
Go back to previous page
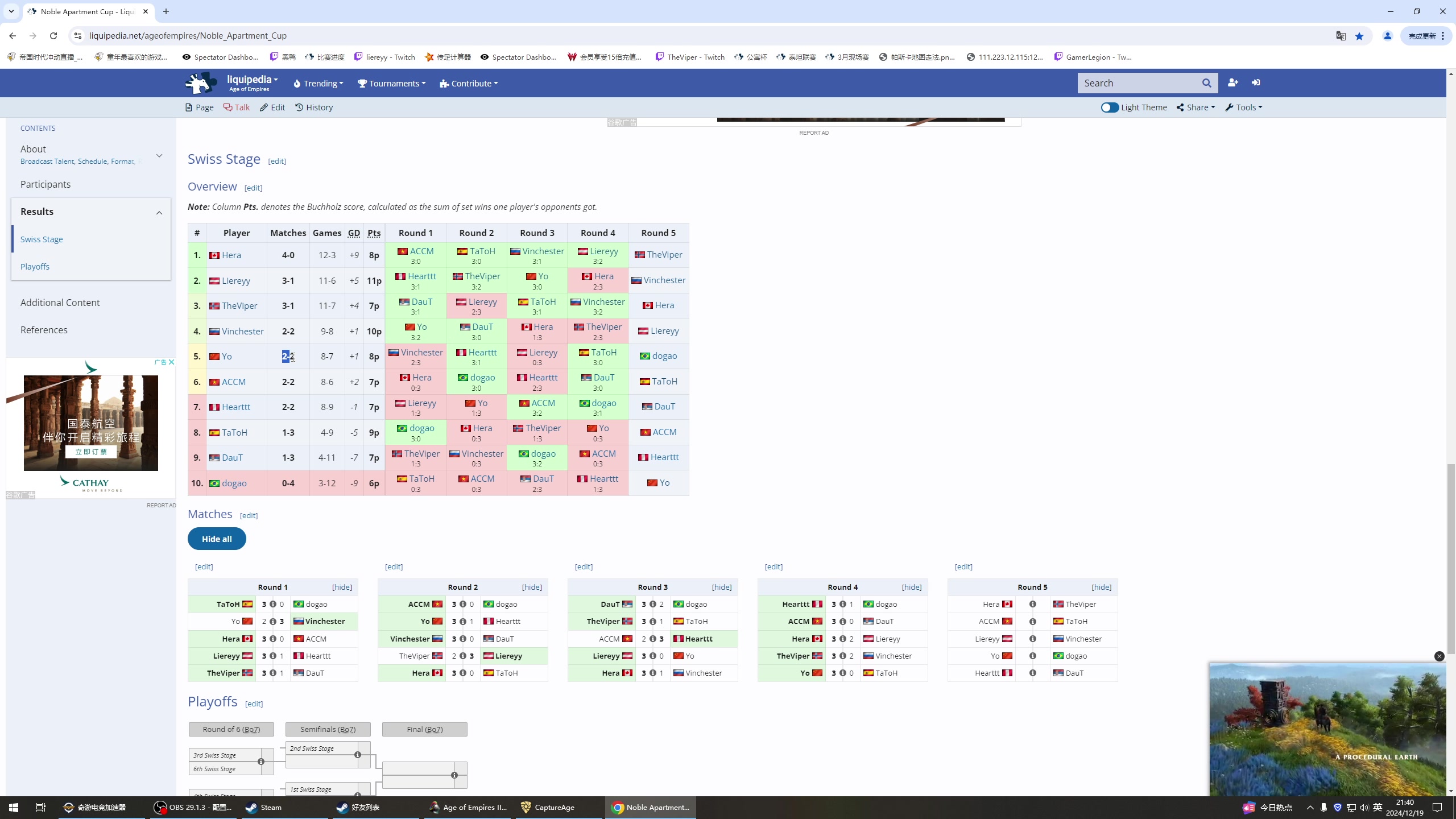pyautogui.click(x=13, y=36)
